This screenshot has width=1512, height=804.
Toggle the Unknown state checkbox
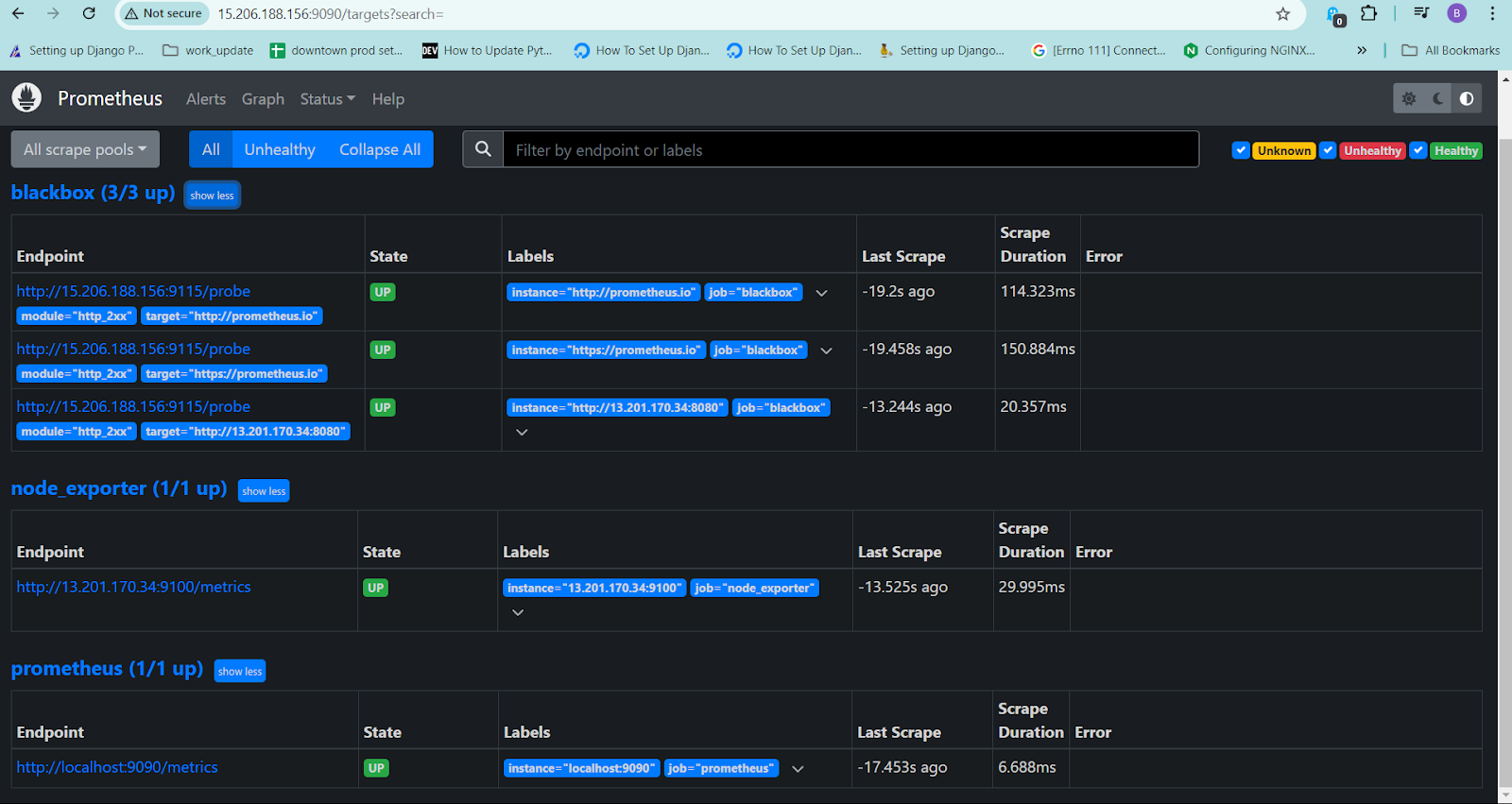(1241, 150)
